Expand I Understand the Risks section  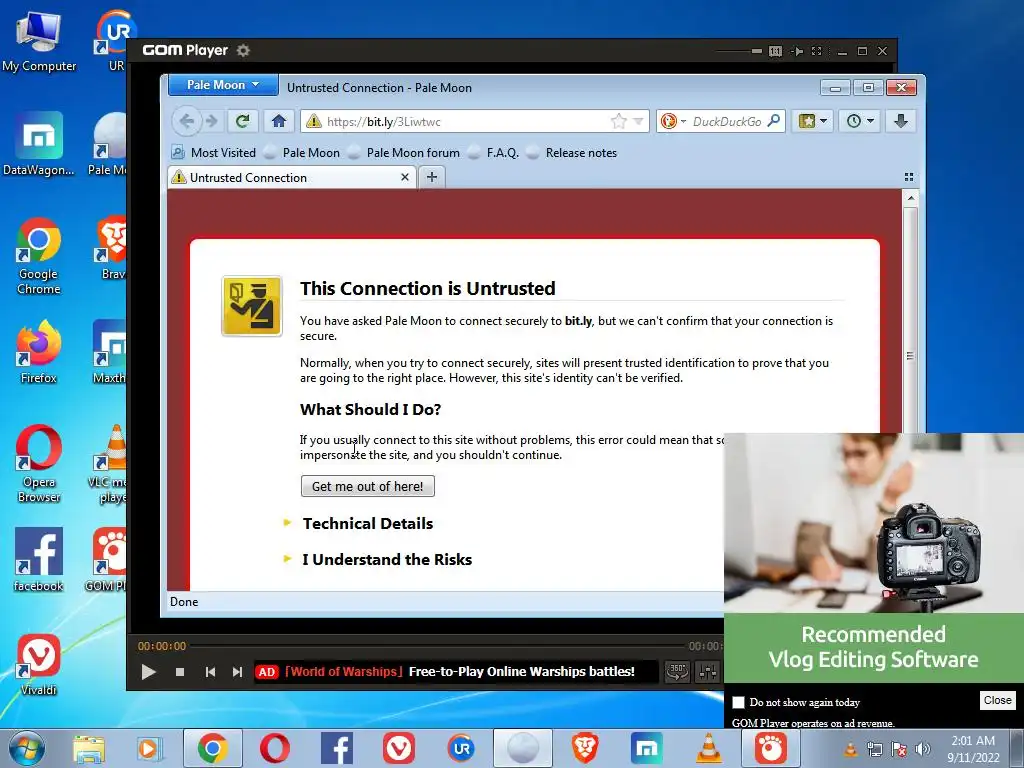tap(387, 560)
